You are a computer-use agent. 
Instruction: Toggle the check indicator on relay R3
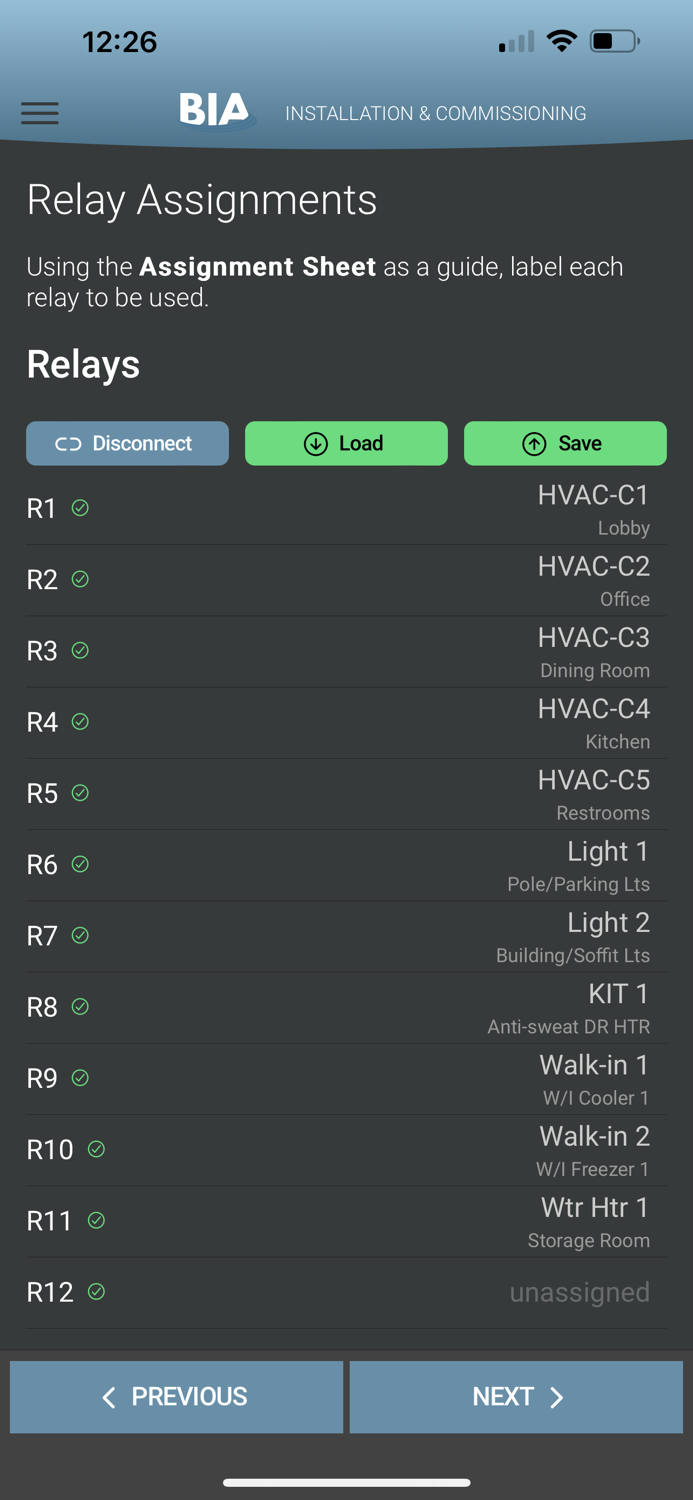(x=80, y=650)
